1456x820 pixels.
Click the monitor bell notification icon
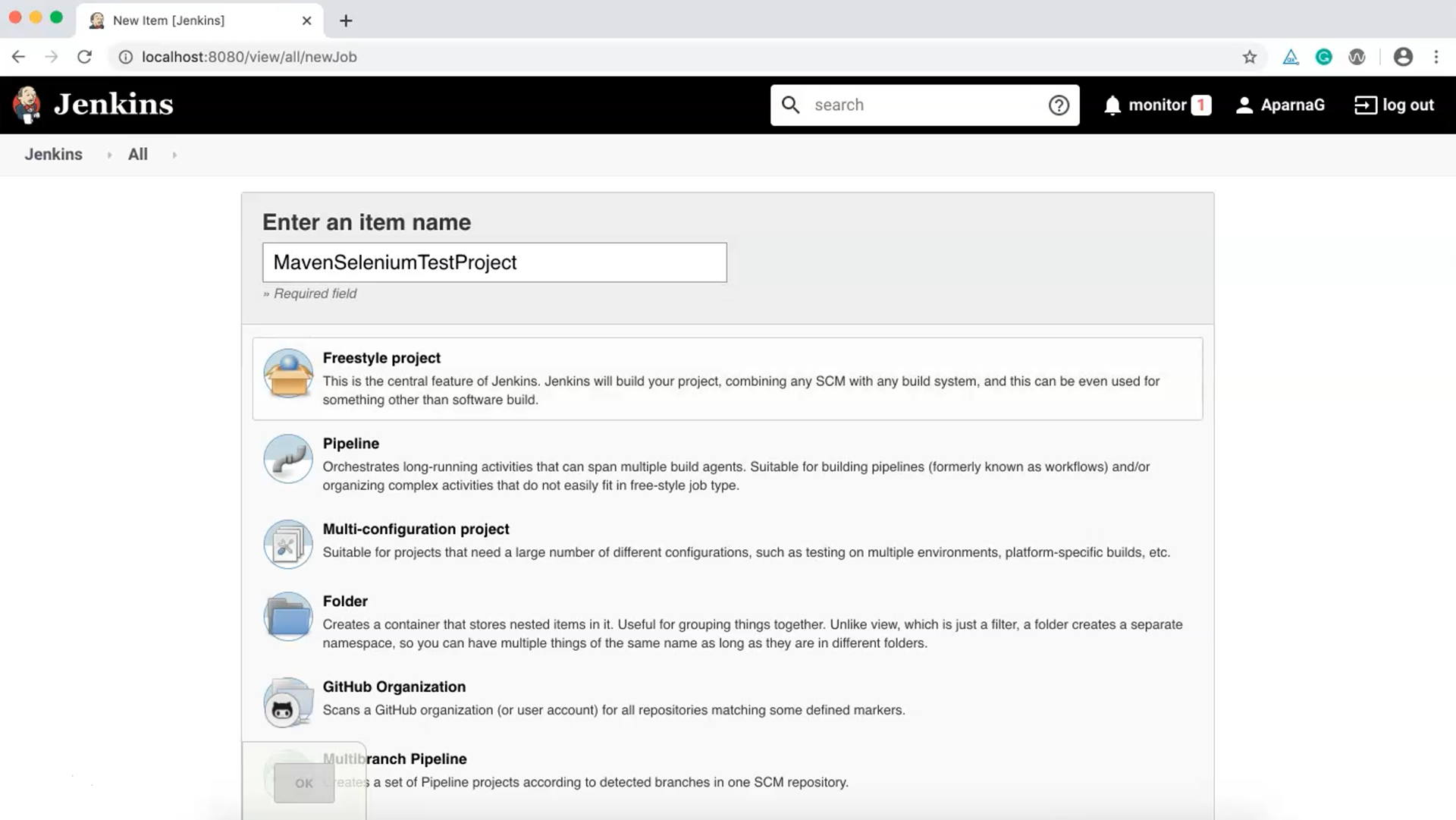point(1112,105)
